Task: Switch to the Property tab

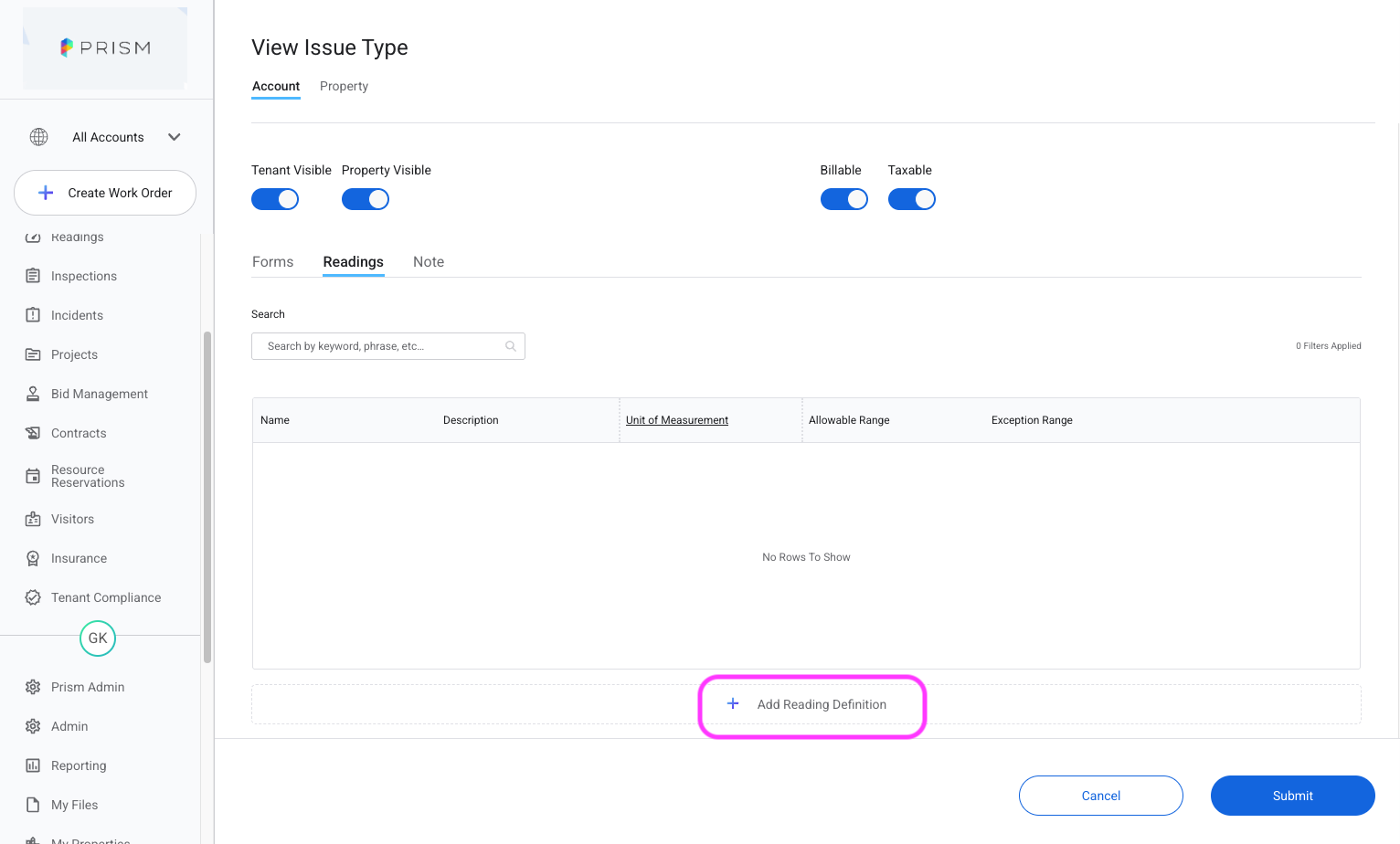Action: (344, 86)
